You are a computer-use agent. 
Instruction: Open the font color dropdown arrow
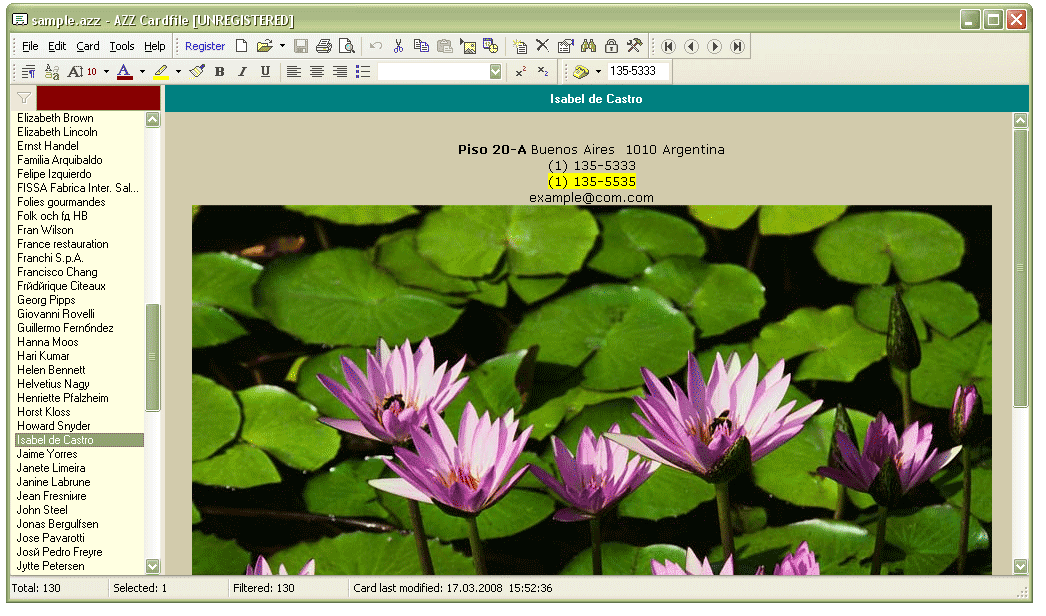click(x=142, y=71)
